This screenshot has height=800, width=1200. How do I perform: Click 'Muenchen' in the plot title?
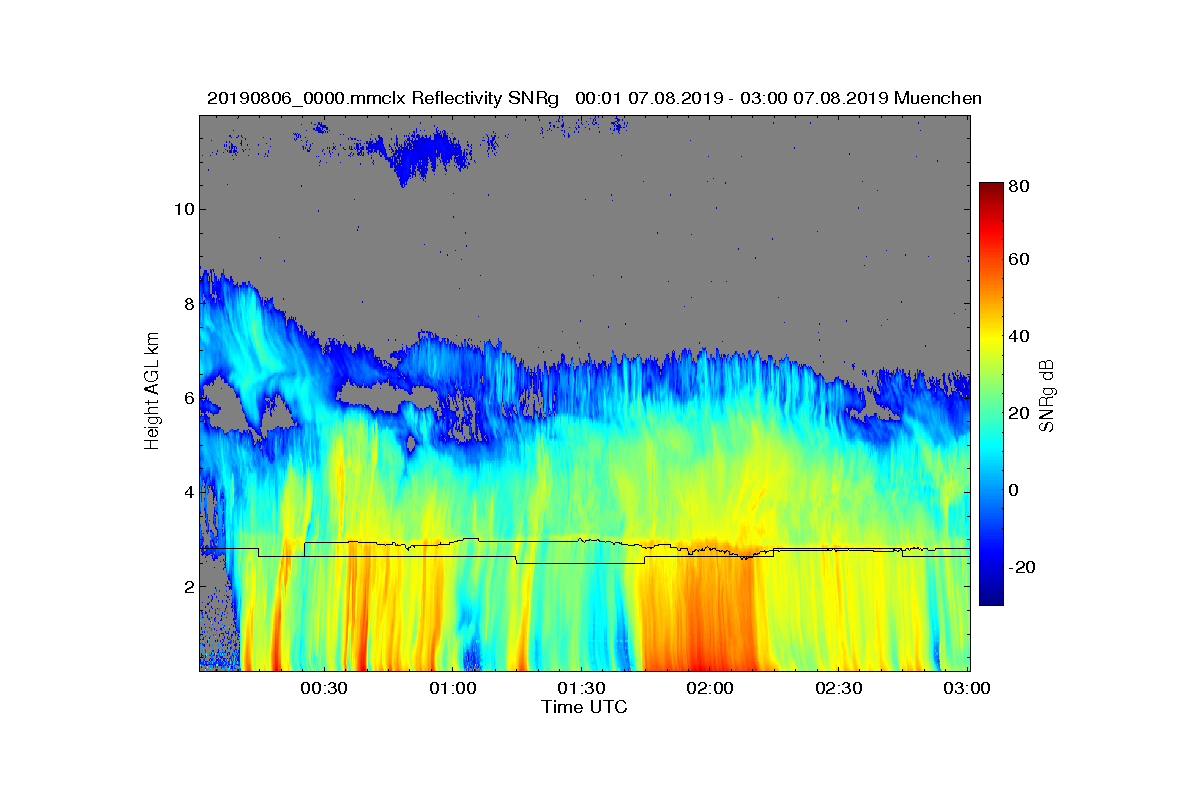point(938,98)
